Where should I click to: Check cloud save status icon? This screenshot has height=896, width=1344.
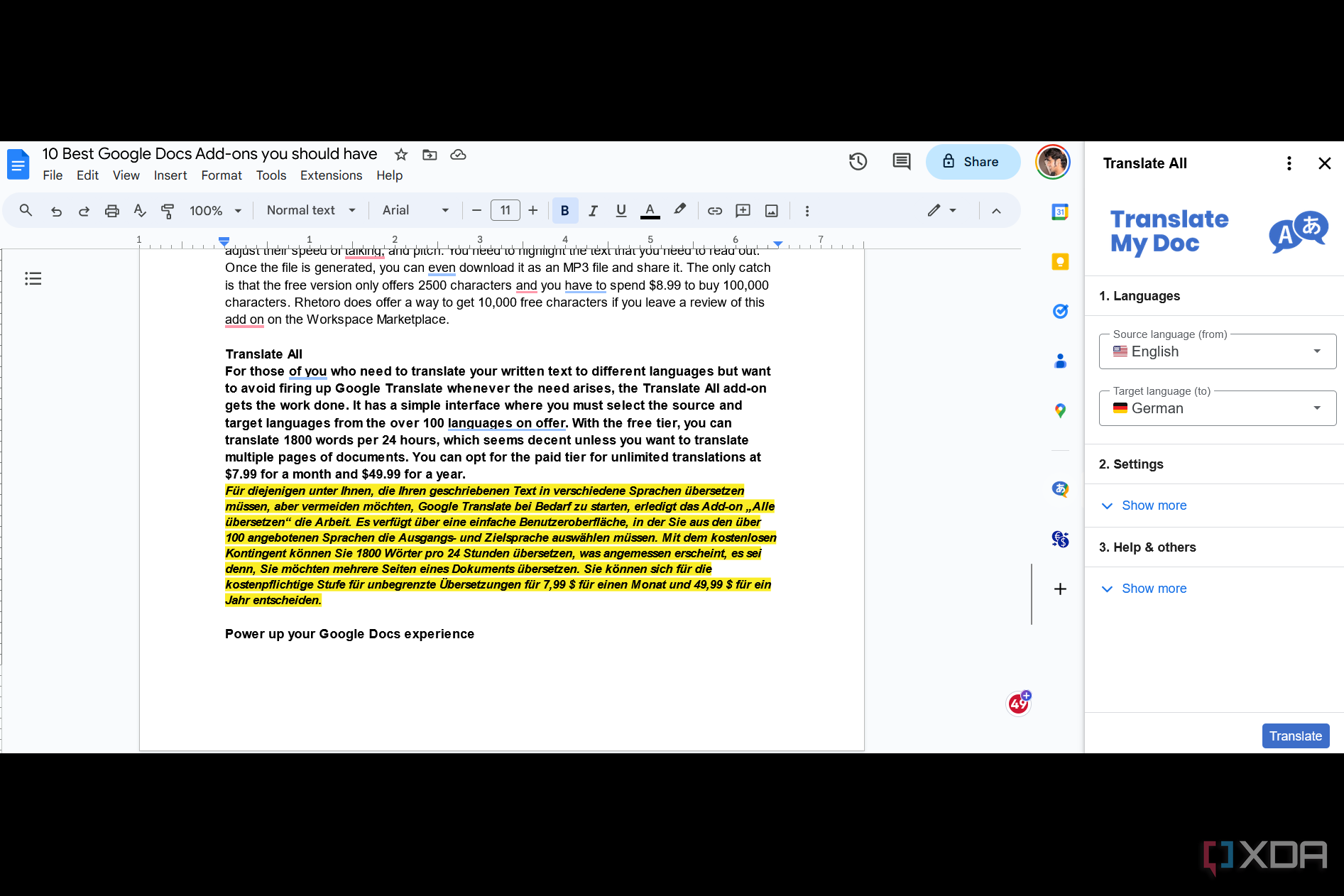458,155
